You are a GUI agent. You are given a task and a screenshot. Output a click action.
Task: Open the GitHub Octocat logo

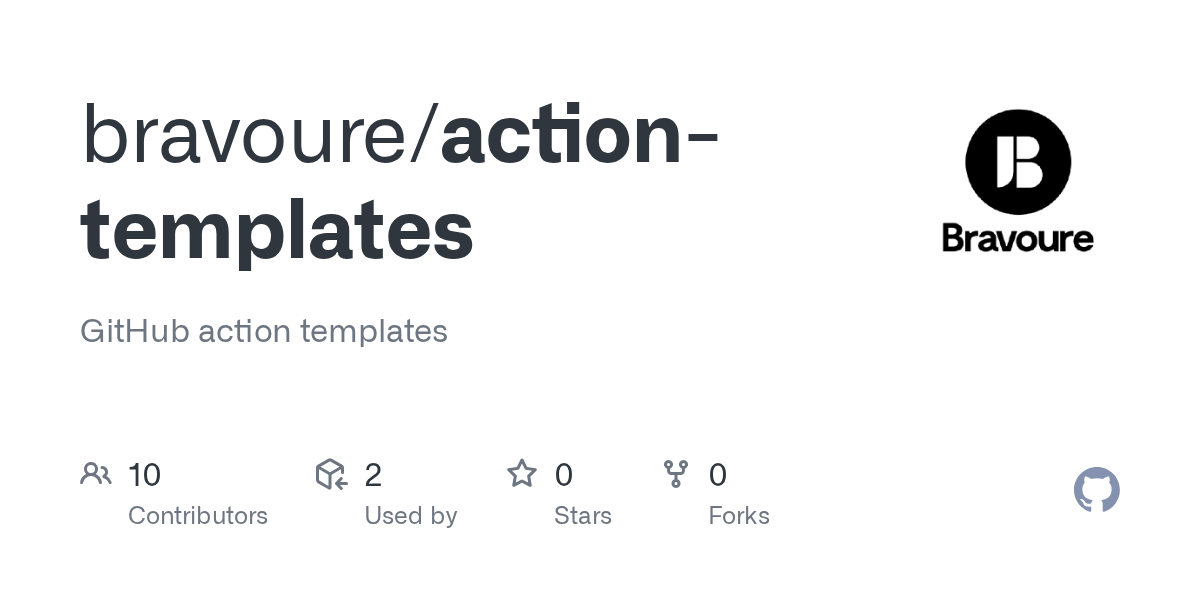click(1096, 490)
